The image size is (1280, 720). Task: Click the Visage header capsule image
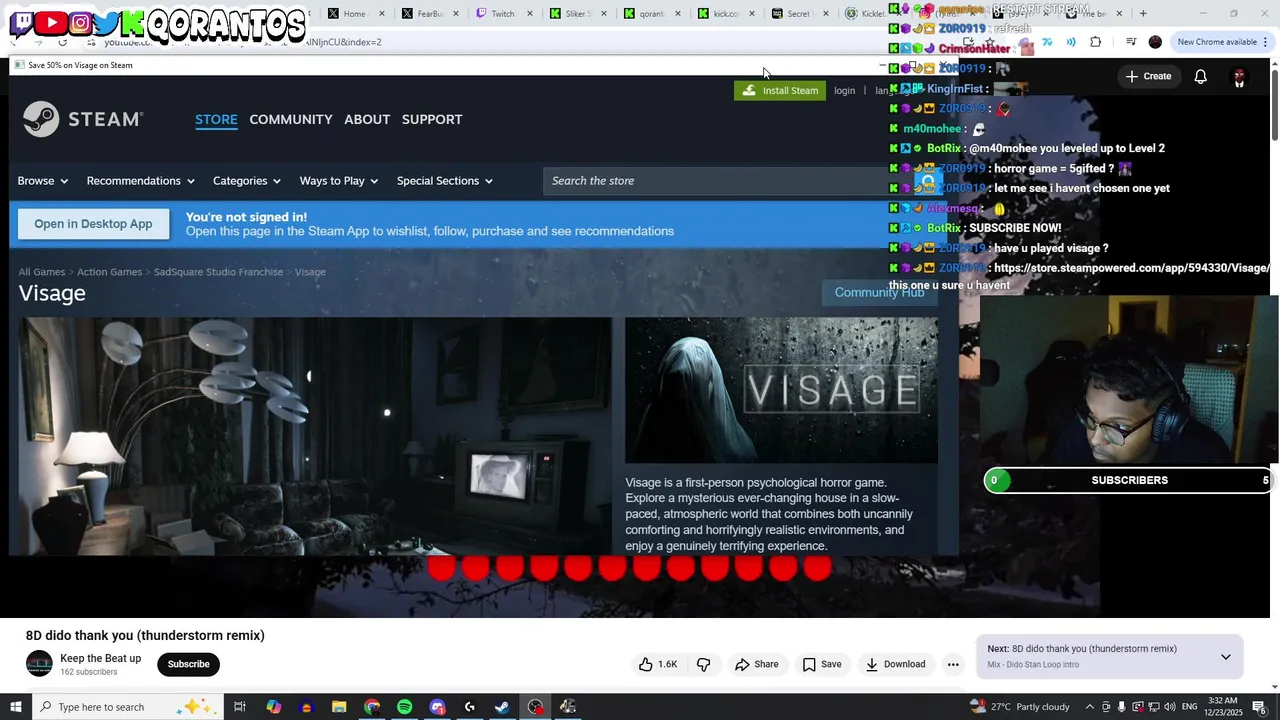[x=781, y=391]
